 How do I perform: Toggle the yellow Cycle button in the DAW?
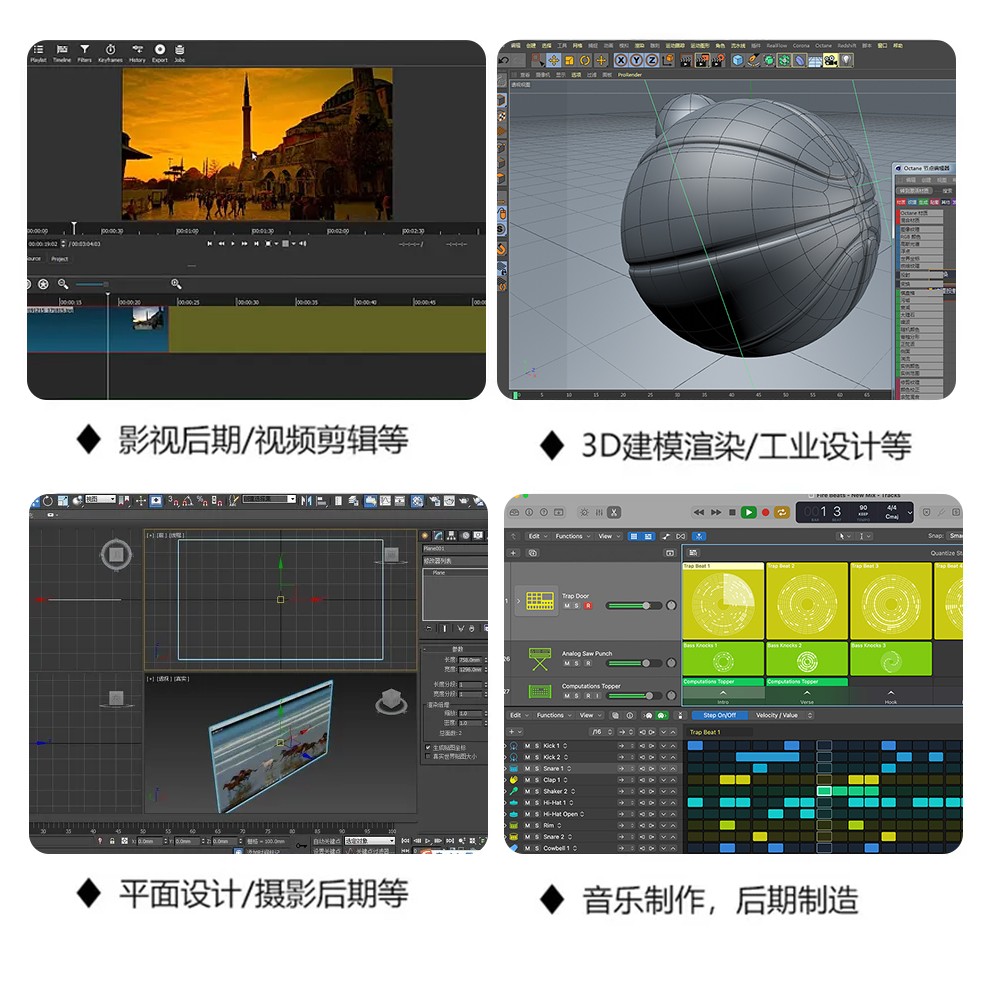(782, 512)
